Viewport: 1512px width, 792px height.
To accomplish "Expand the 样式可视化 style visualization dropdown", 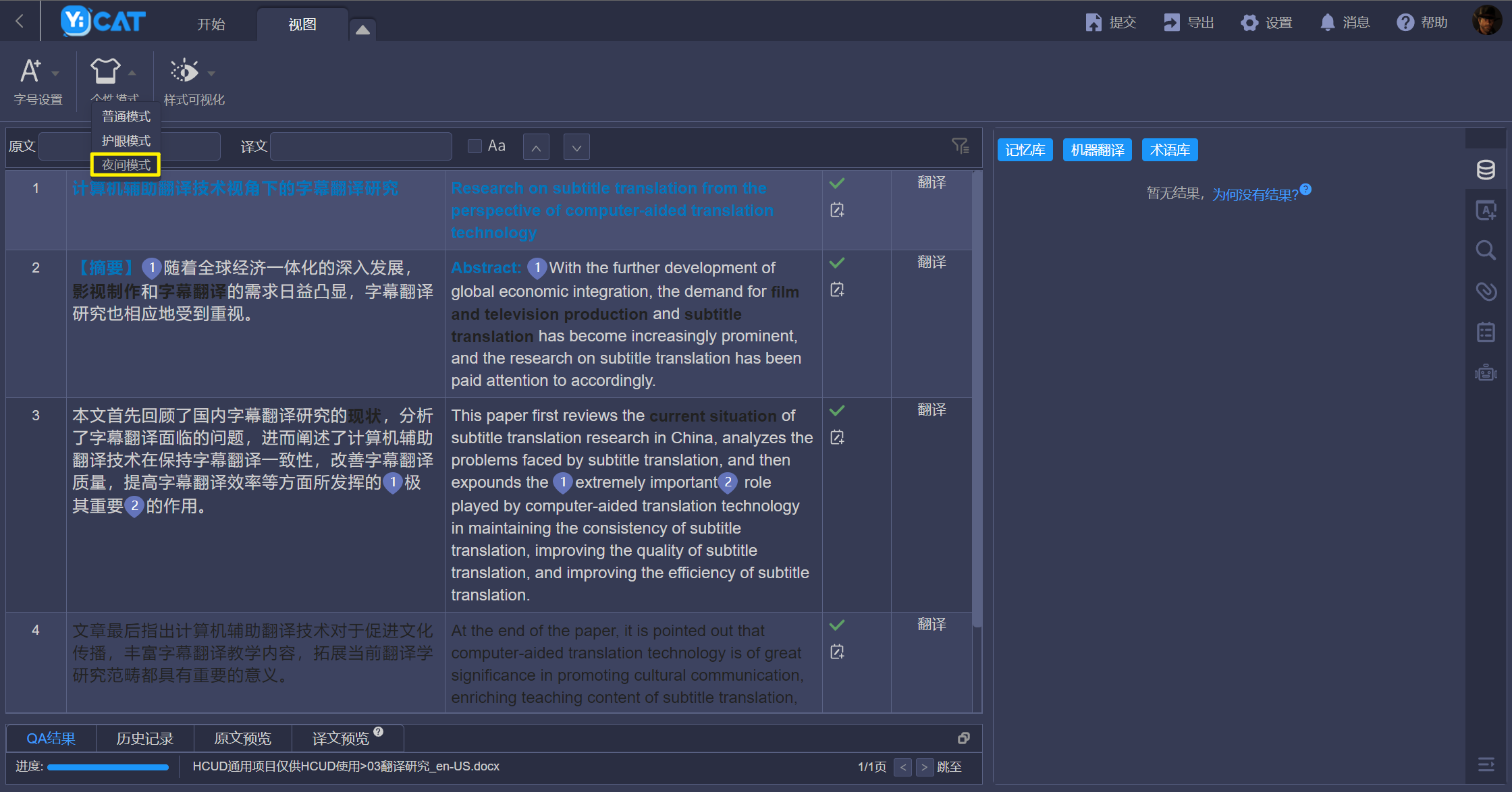I will point(211,74).
